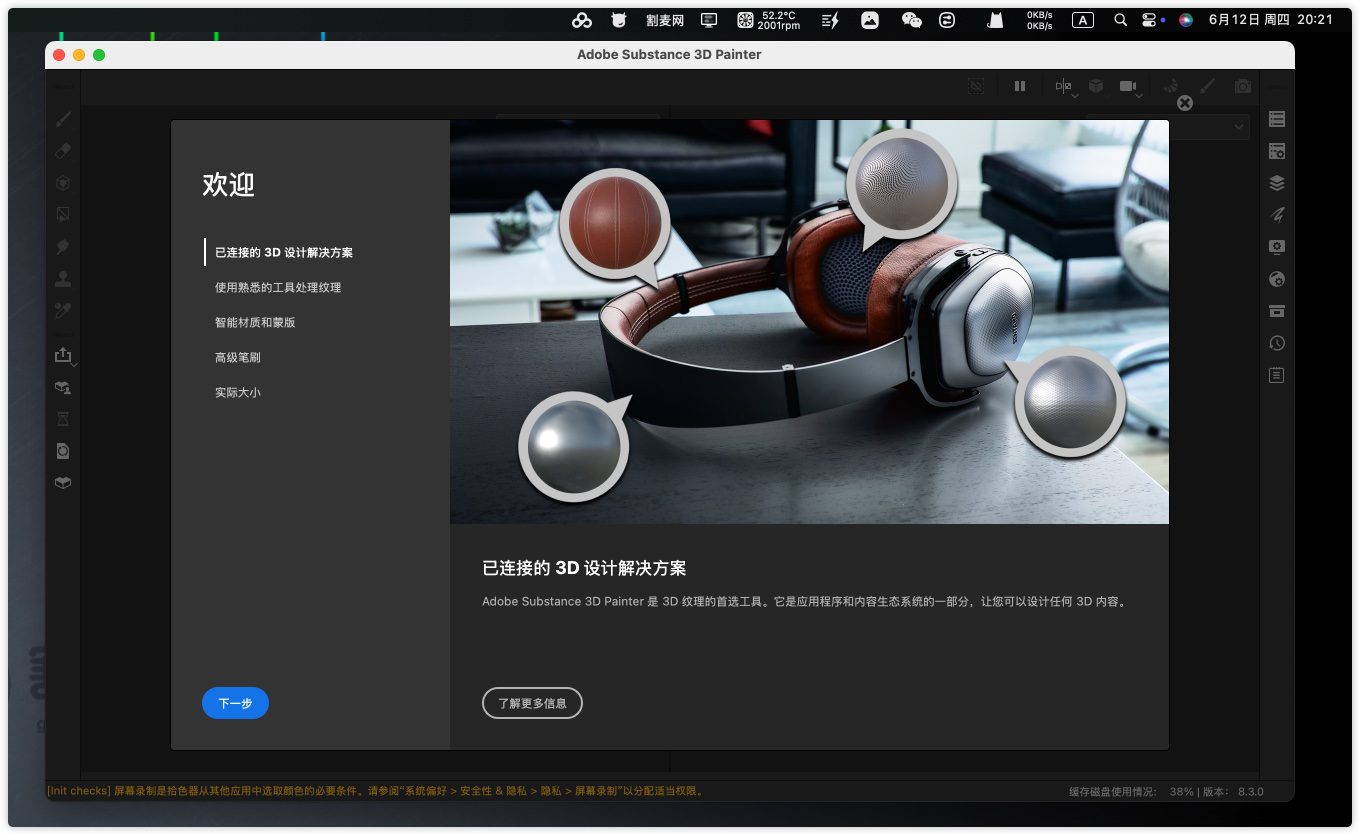Viewport: 1360px width, 835px height.
Task: Click the '[Init checks]' warning message in status bar
Action: [376, 791]
